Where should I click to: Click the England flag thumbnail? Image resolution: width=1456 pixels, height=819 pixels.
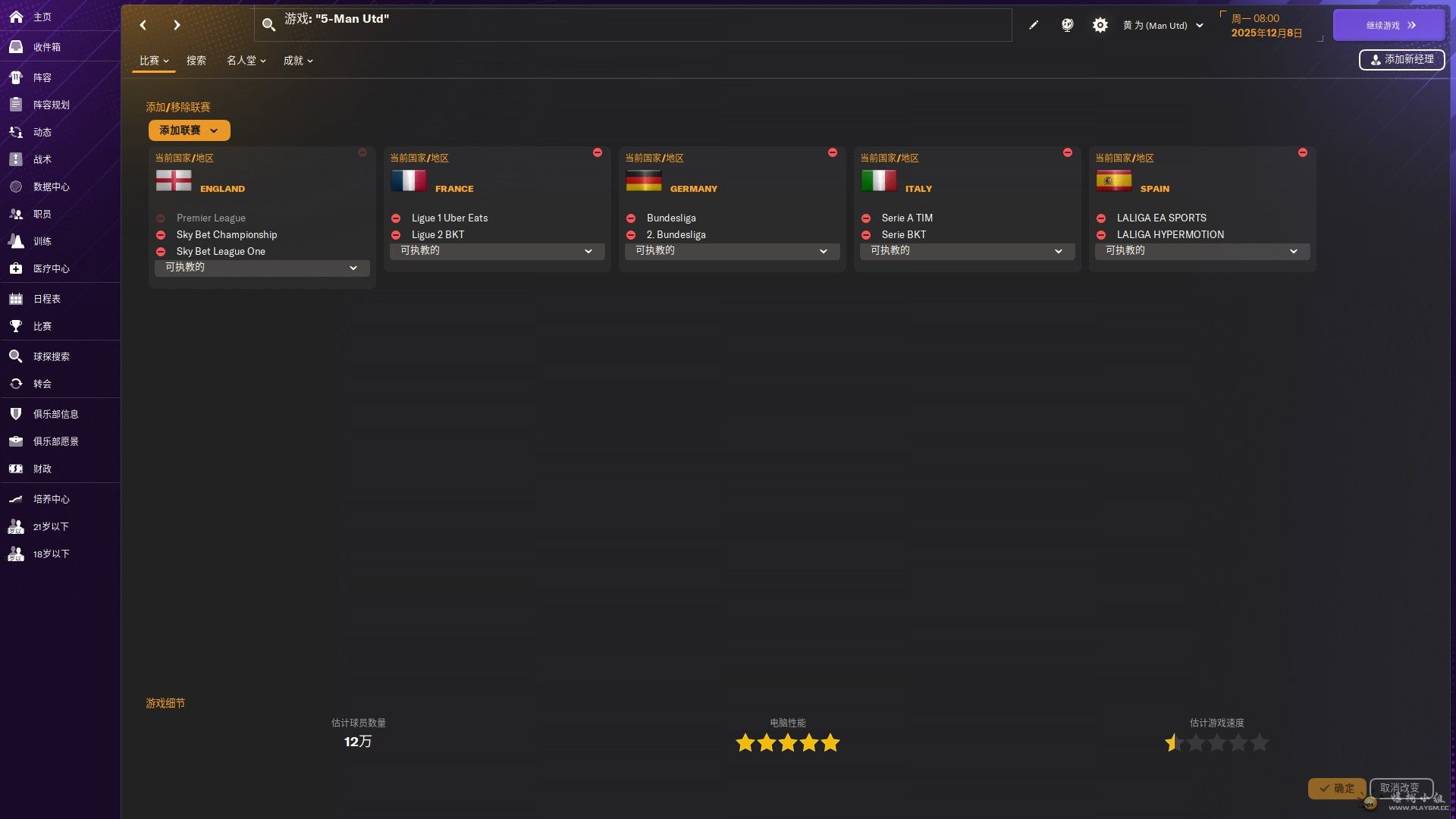pos(174,180)
